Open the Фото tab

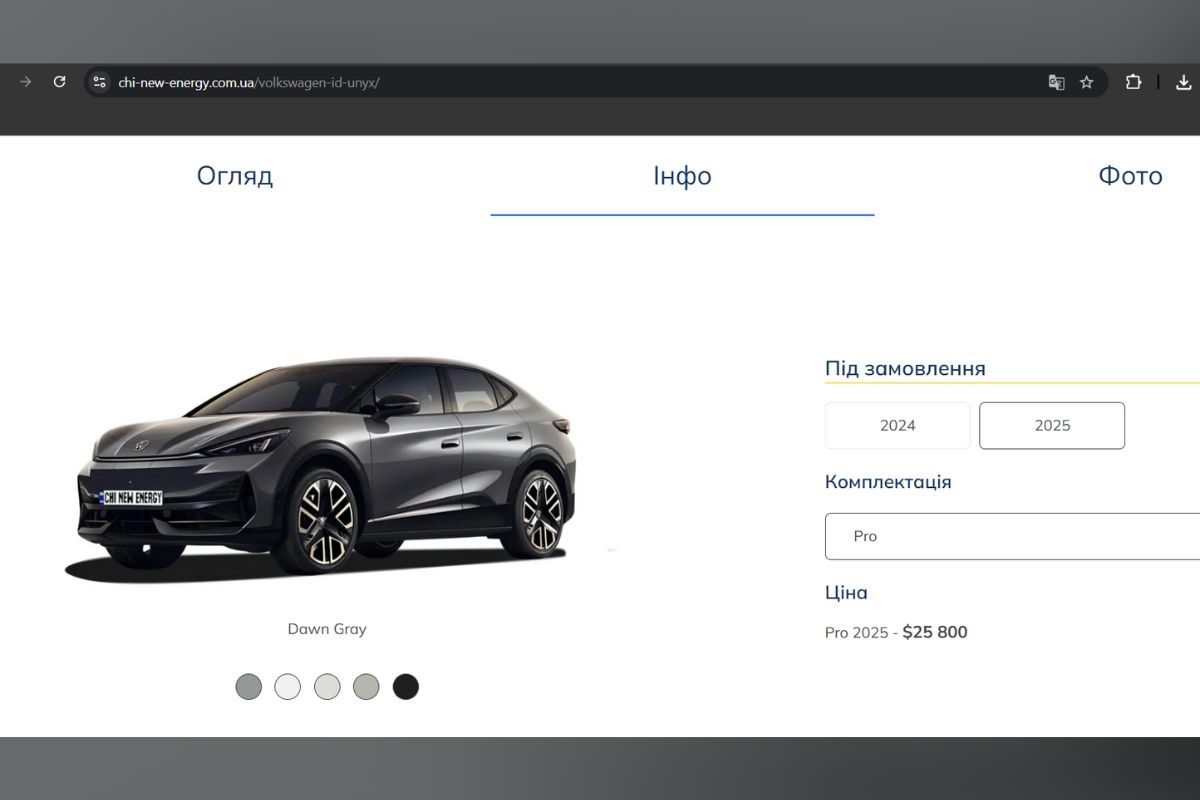tap(1131, 176)
